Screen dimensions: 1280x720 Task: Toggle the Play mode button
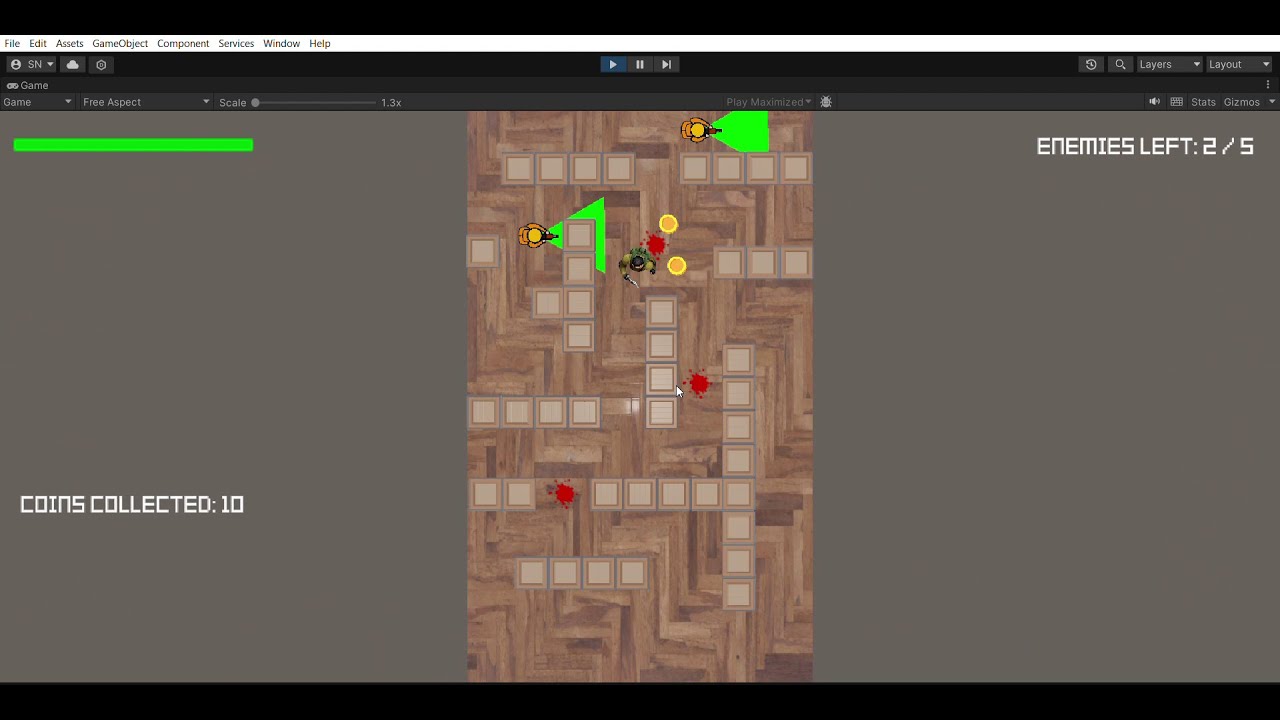click(x=613, y=64)
